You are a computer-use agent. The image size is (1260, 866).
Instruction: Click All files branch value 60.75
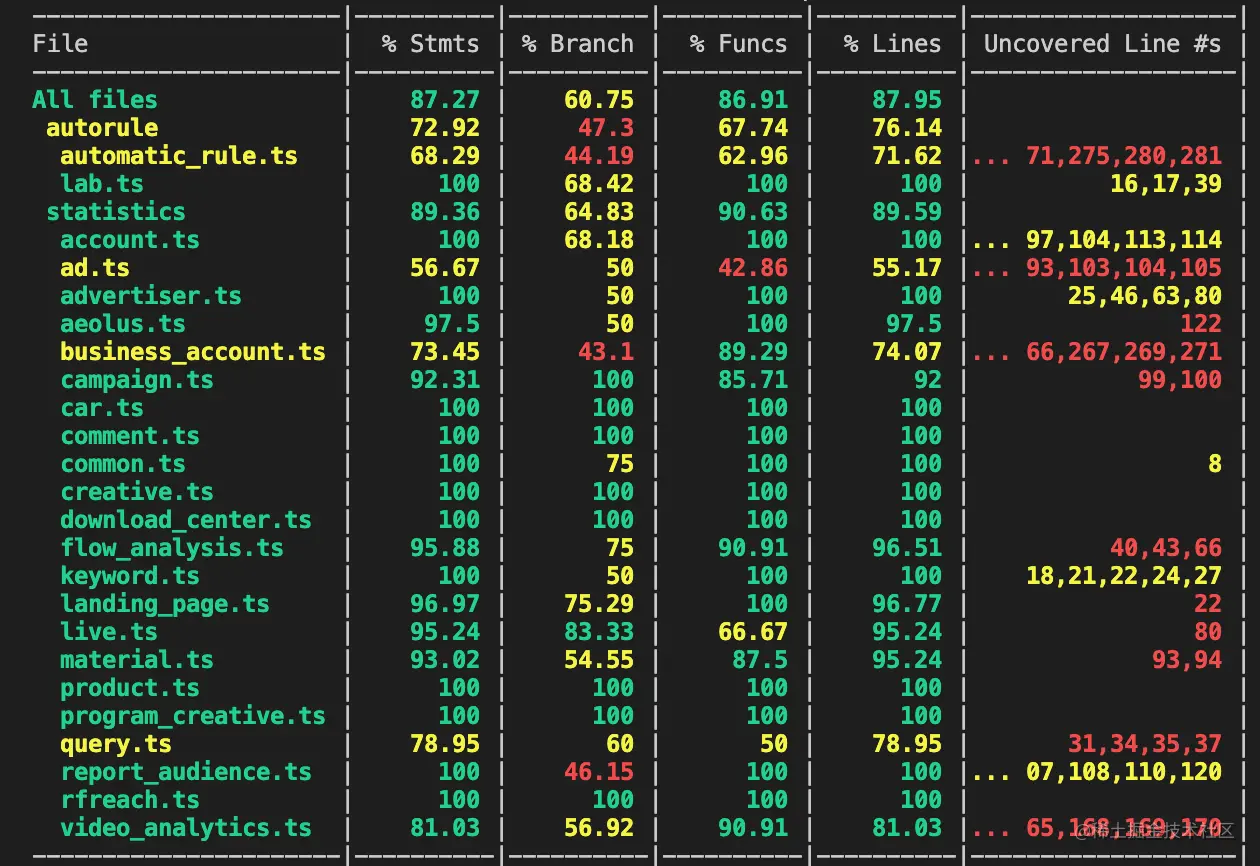[x=599, y=100]
